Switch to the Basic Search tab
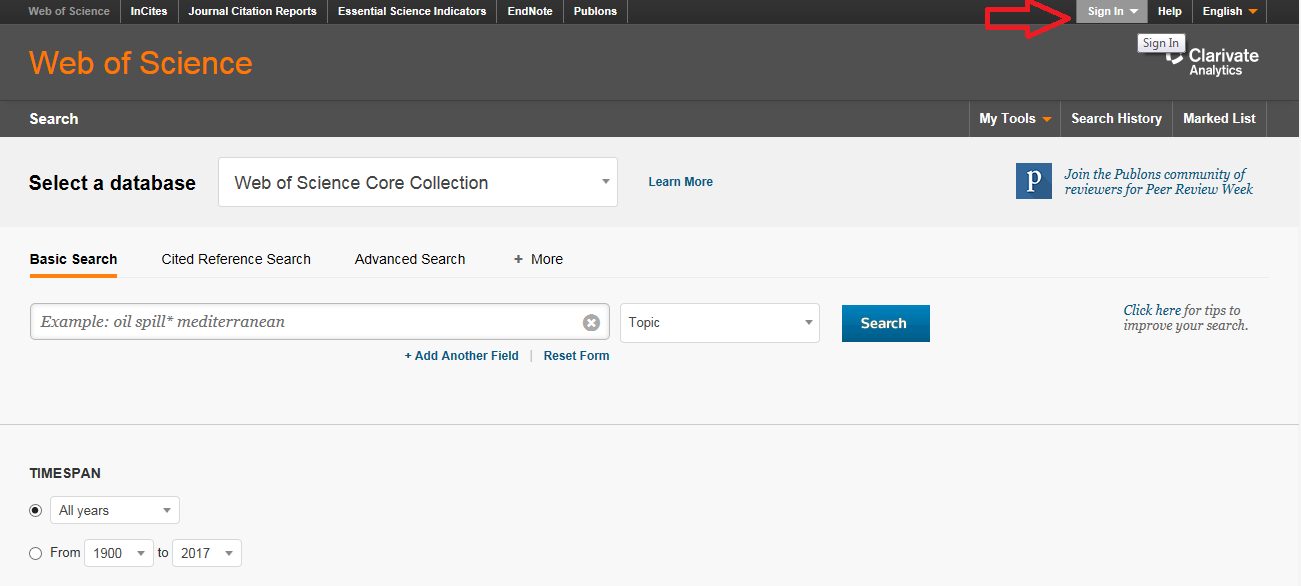This screenshot has width=1301, height=586. pyautogui.click(x=73, y=259)
